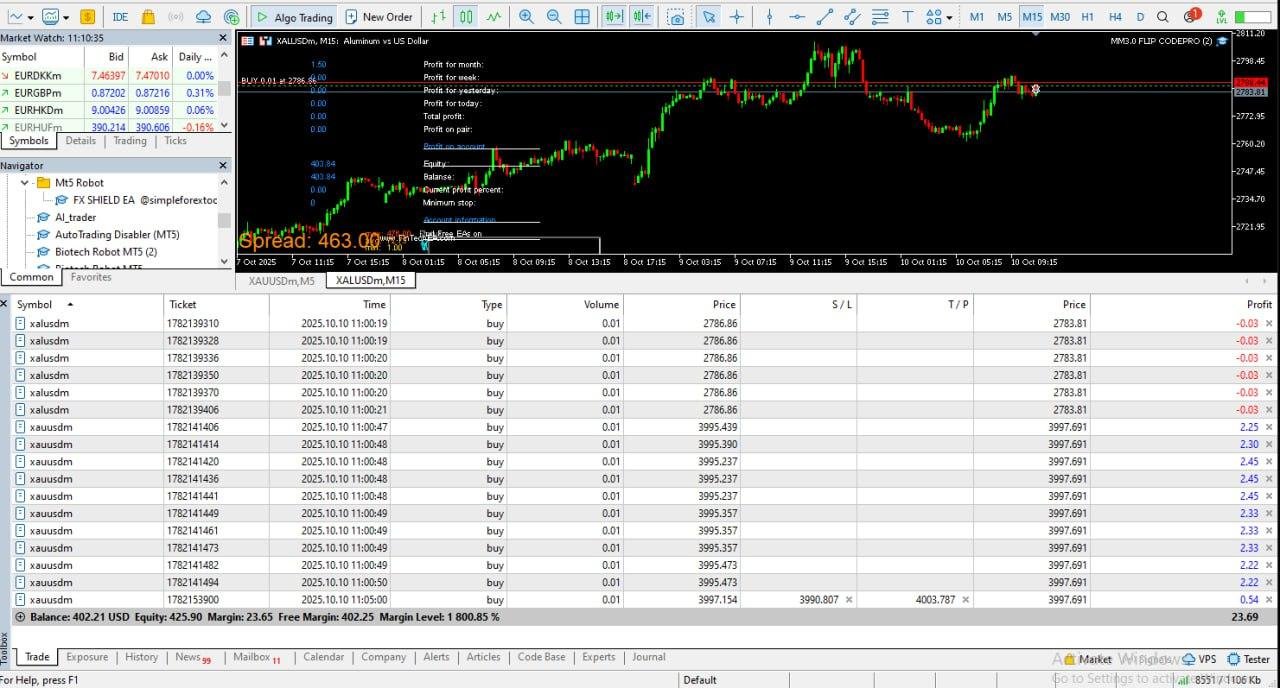Close the first xalusdm position

coord(1269,324)
